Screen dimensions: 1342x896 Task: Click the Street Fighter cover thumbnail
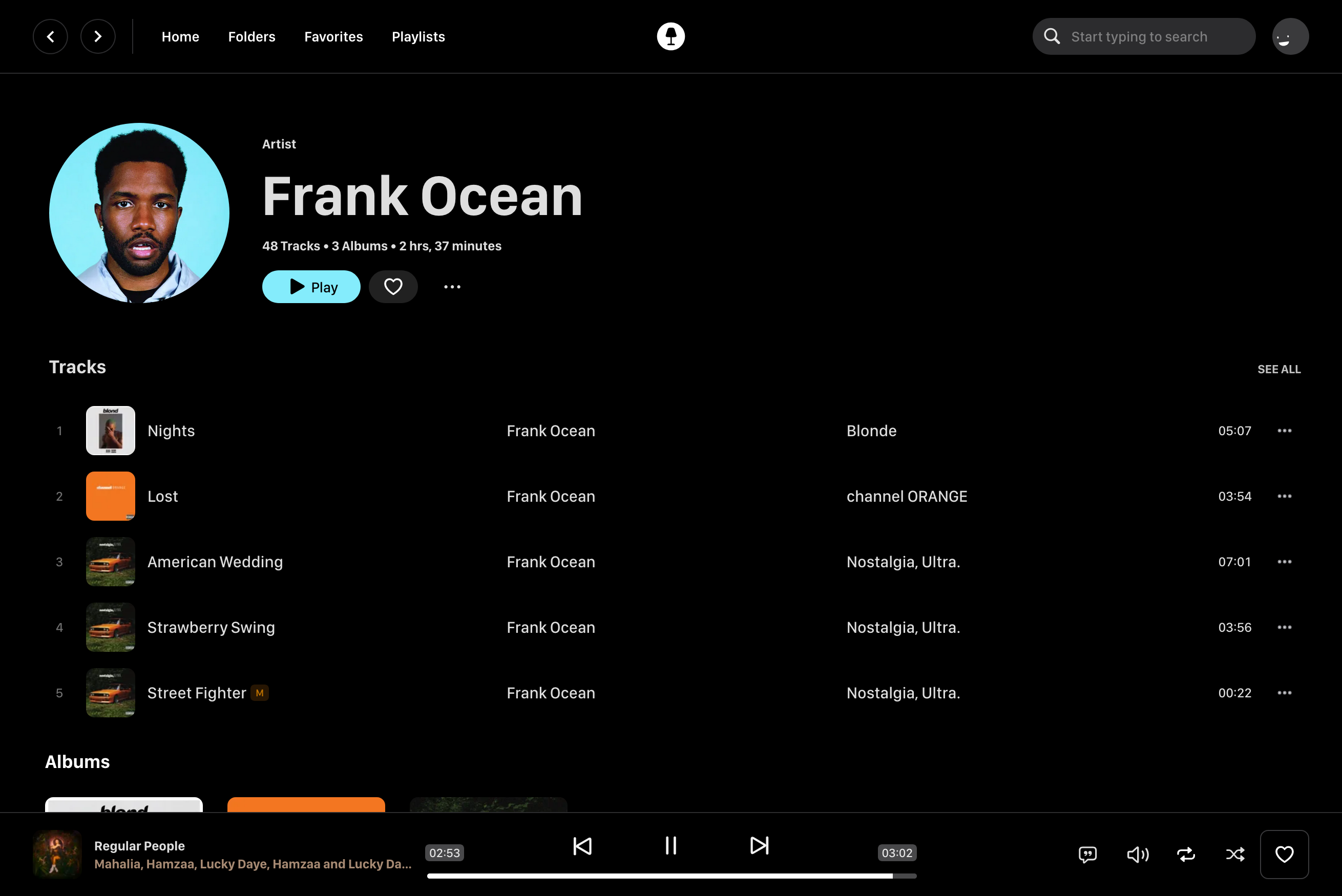coord(111,693)
